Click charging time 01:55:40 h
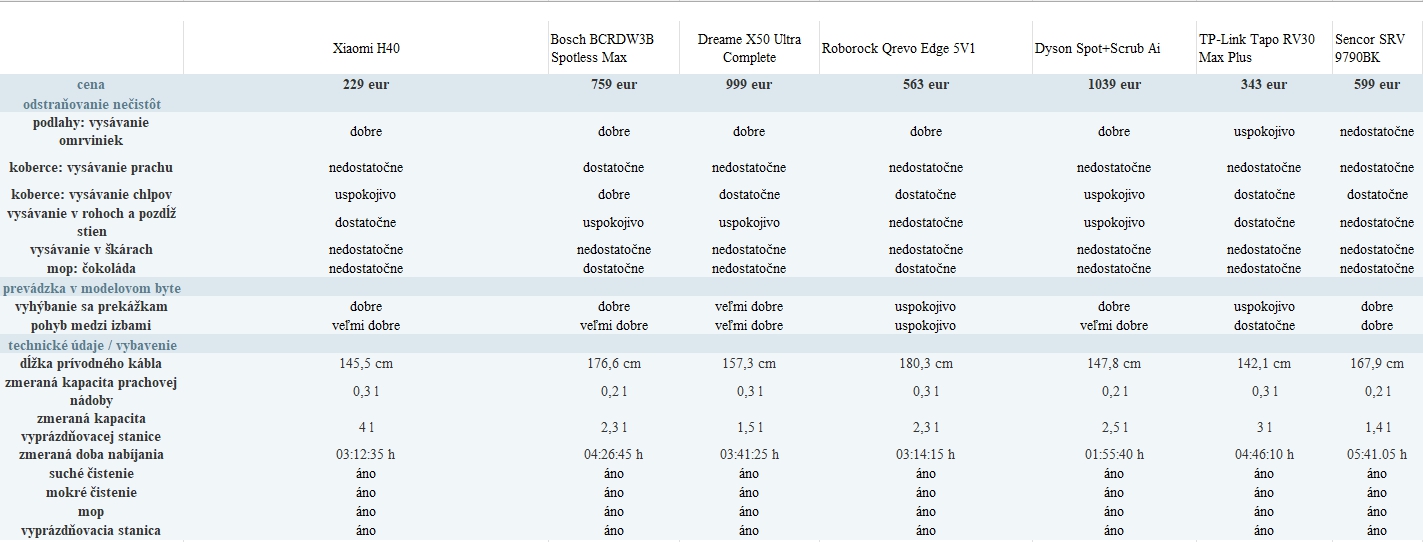This screenshot has height=542, width=1423. tap(1114, 454)
